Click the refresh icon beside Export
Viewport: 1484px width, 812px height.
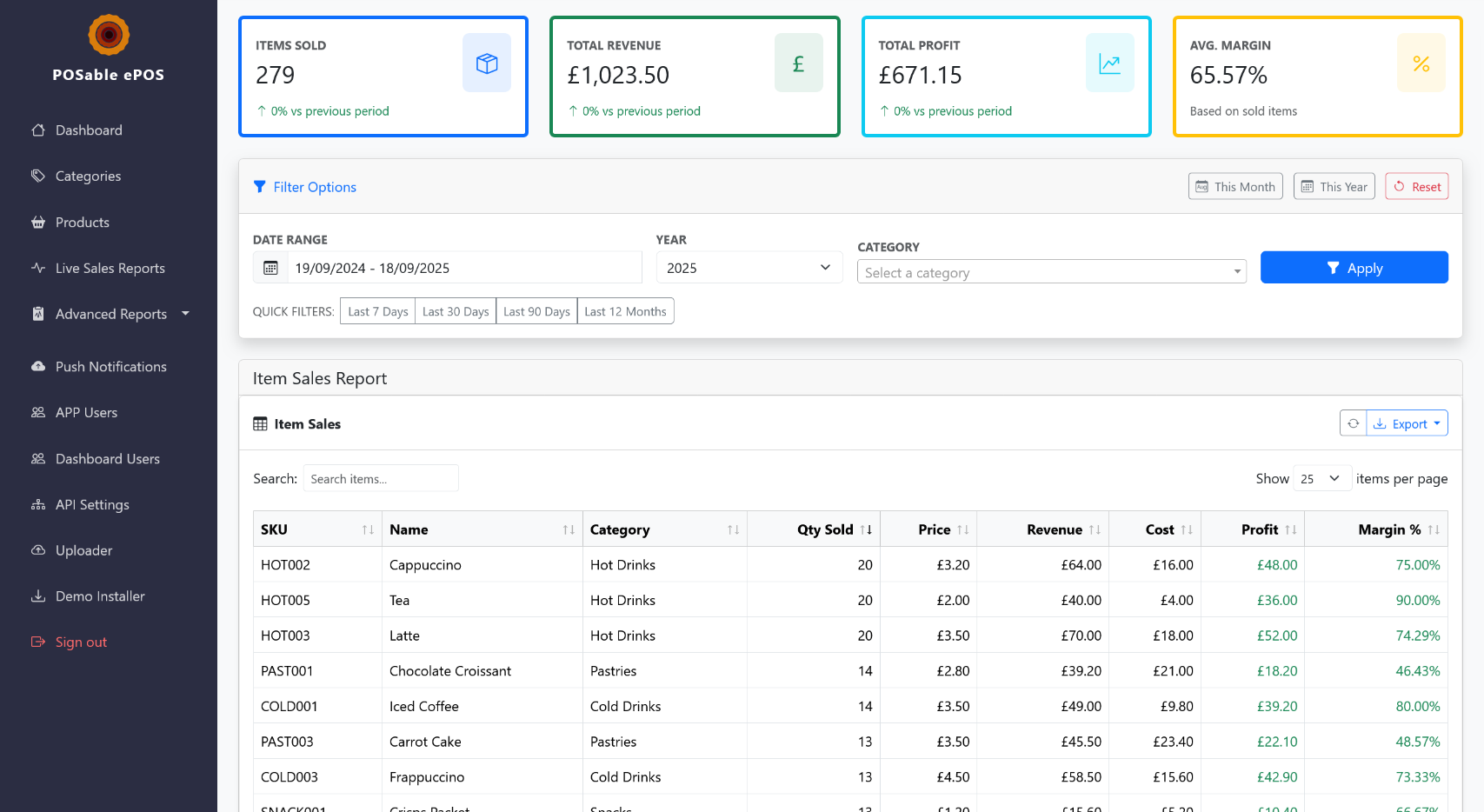pos(1353,423)
